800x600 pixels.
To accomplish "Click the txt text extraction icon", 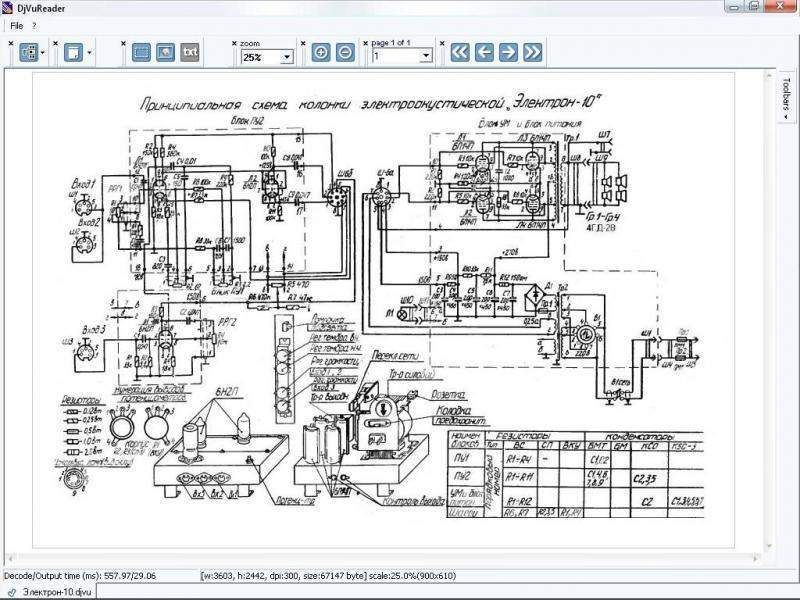I will 190,52.
